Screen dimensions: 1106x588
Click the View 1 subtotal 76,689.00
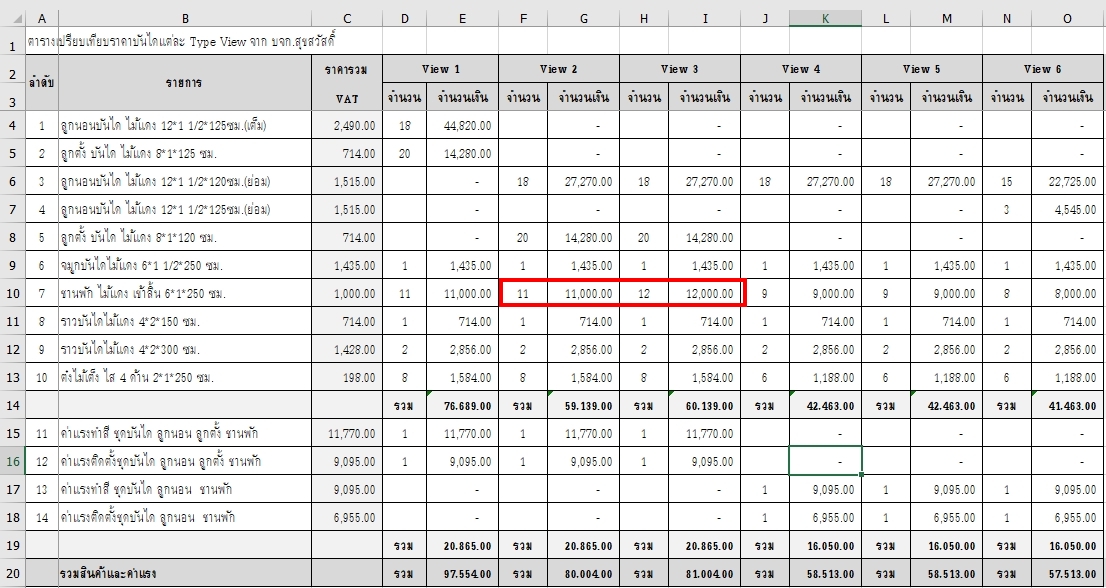point(462,406)
